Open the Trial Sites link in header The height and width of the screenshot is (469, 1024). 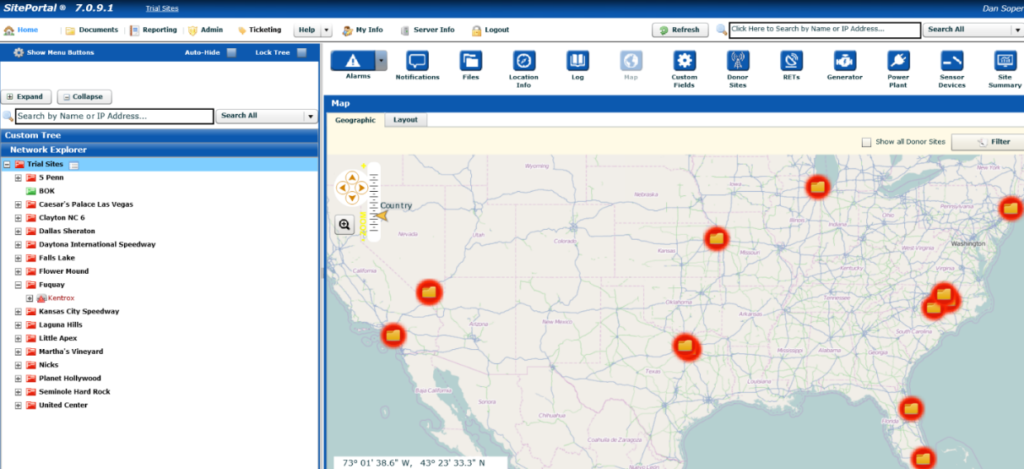coord(162,8)
